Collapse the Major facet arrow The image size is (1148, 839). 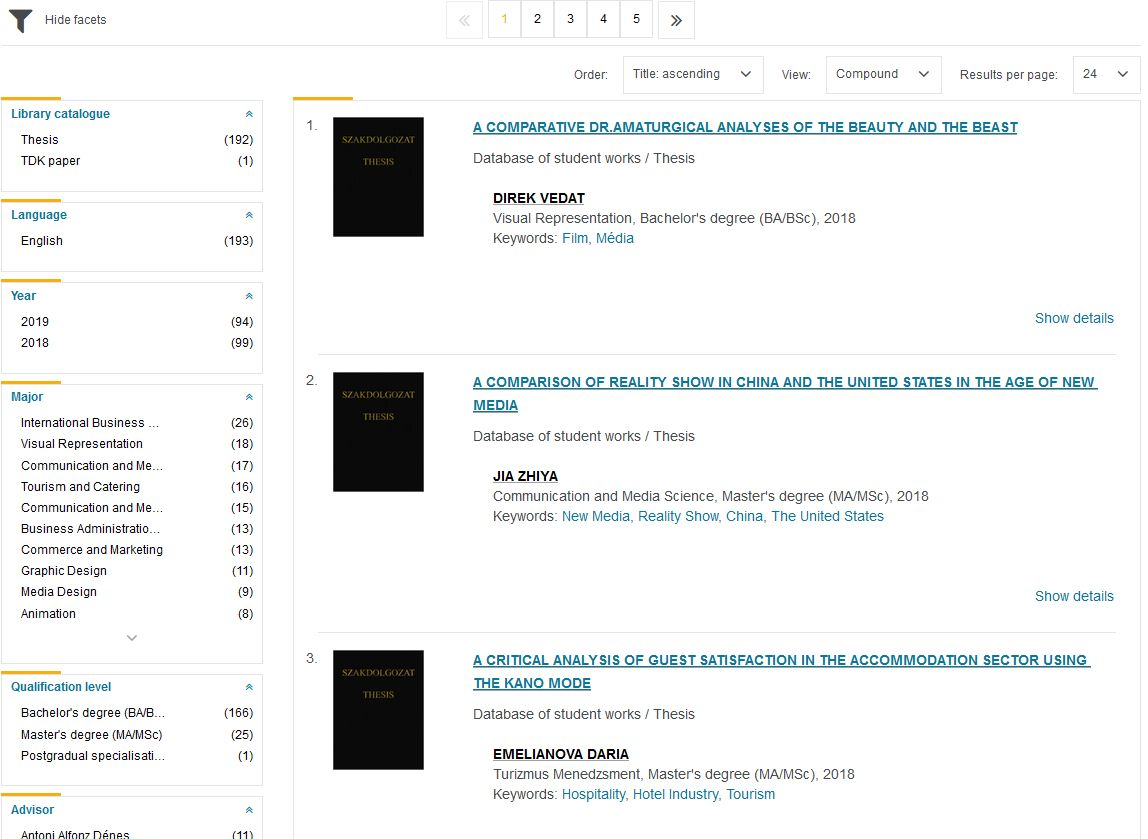click(x=249, y=398)
